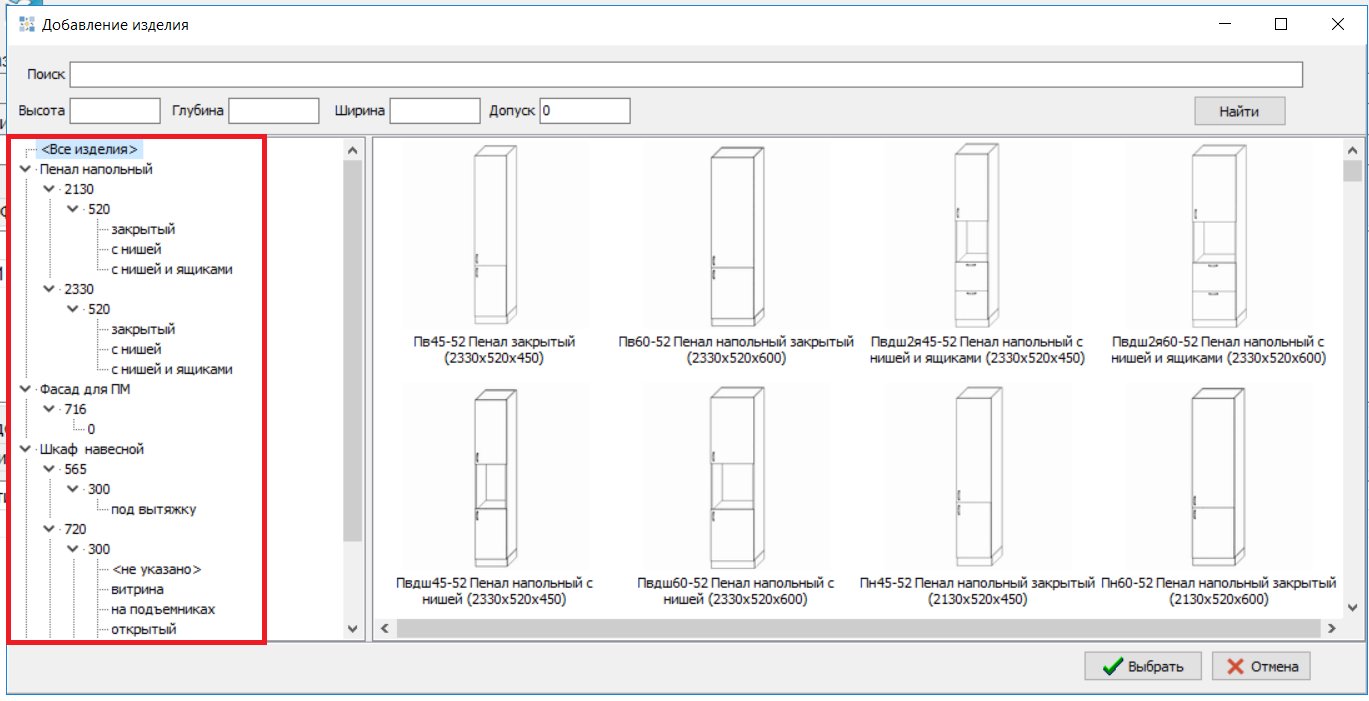Collapse the 2130 height node

49,189
